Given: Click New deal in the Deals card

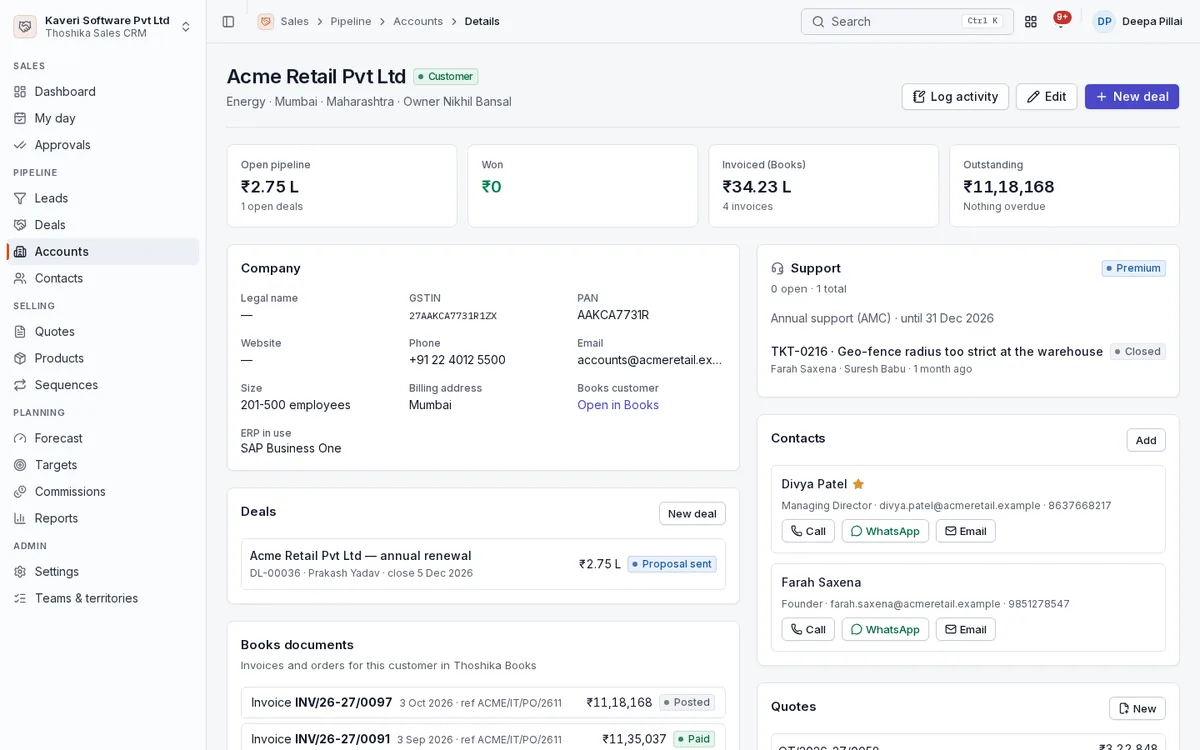Looking at the screenshot, I should (x=692, y=513).
